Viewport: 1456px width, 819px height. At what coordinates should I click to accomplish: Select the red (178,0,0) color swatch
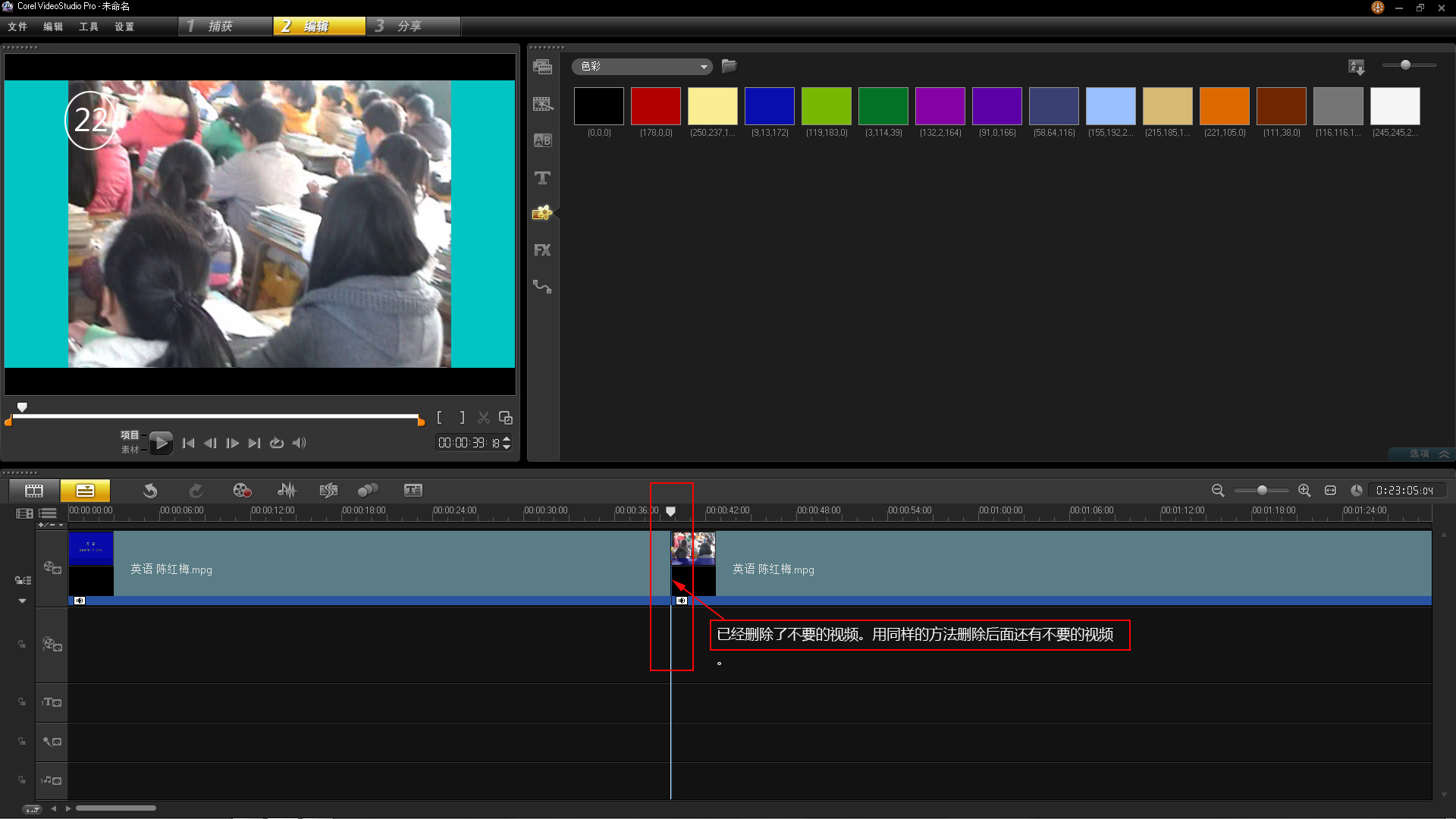tap(655, 106)
